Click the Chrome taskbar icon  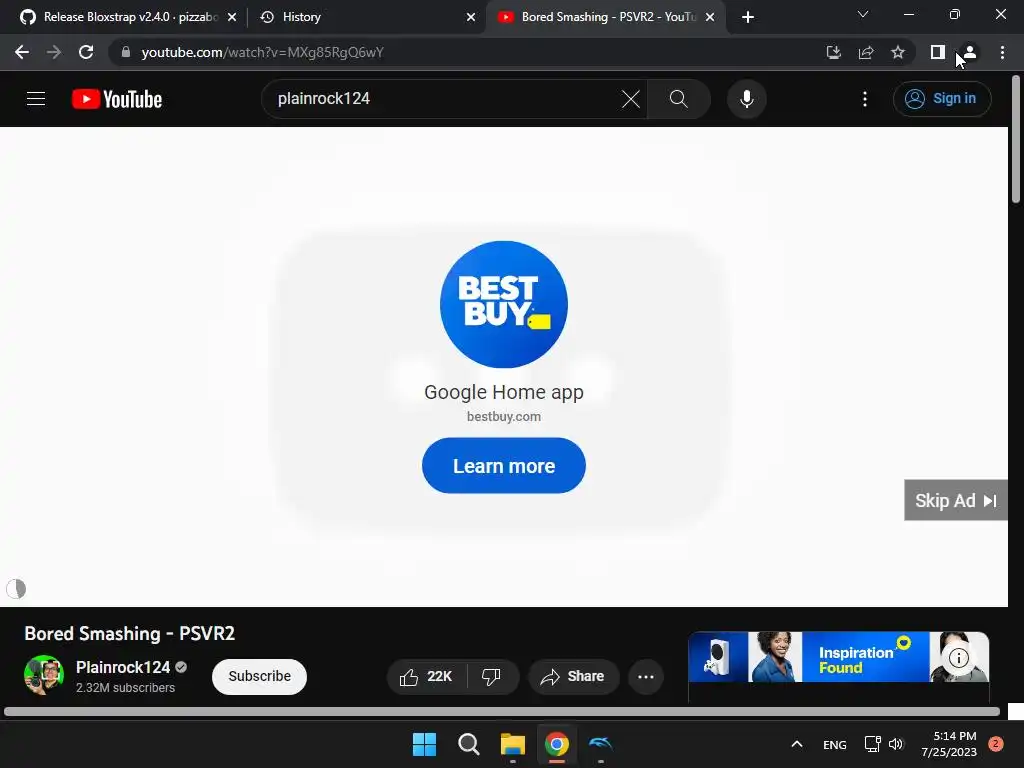click(x=556, y=744)
